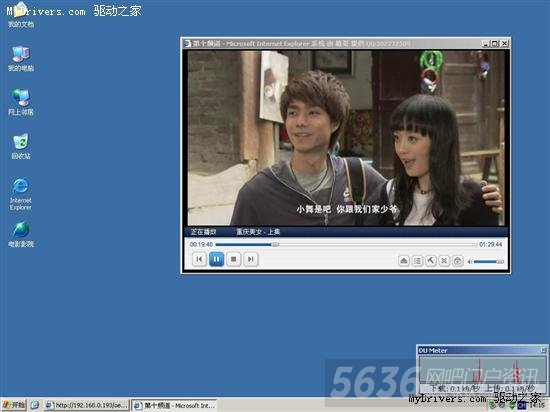Seek later on the progress track
Screen dimensions: 550x412
click(x=378, y=244)
